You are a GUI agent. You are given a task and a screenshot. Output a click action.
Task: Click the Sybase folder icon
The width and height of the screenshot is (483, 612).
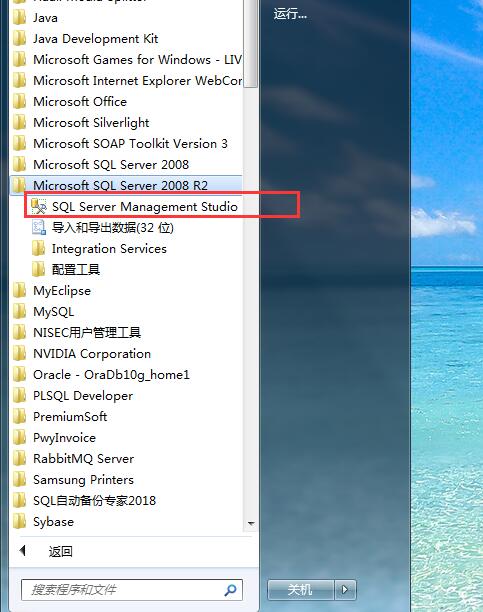pyautogui.click(x=20, y=521)
